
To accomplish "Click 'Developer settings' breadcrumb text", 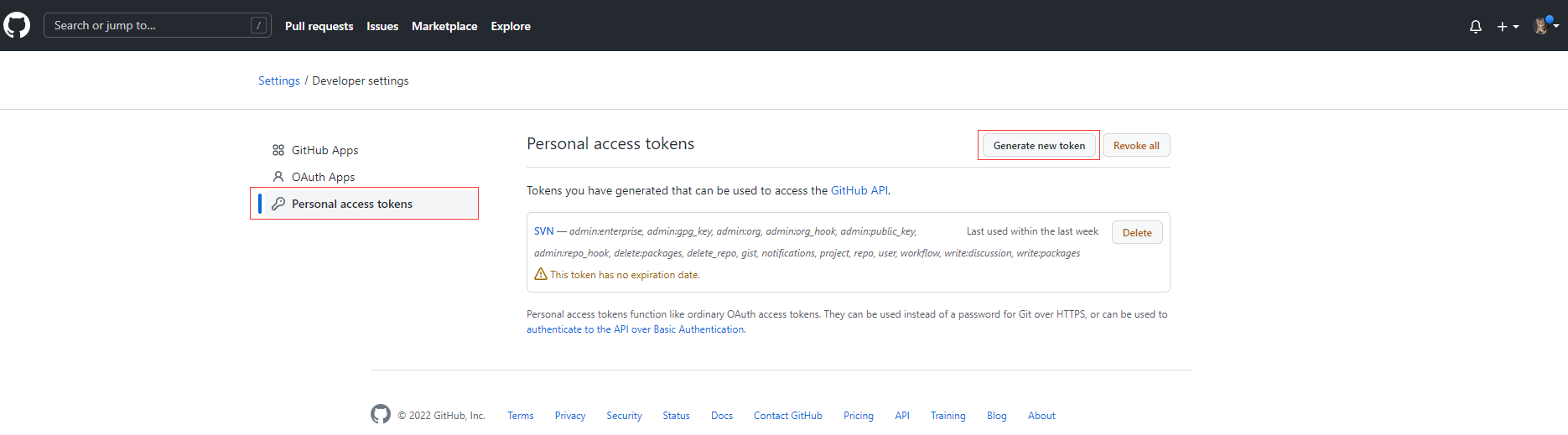I will click(x=361, y=80).
